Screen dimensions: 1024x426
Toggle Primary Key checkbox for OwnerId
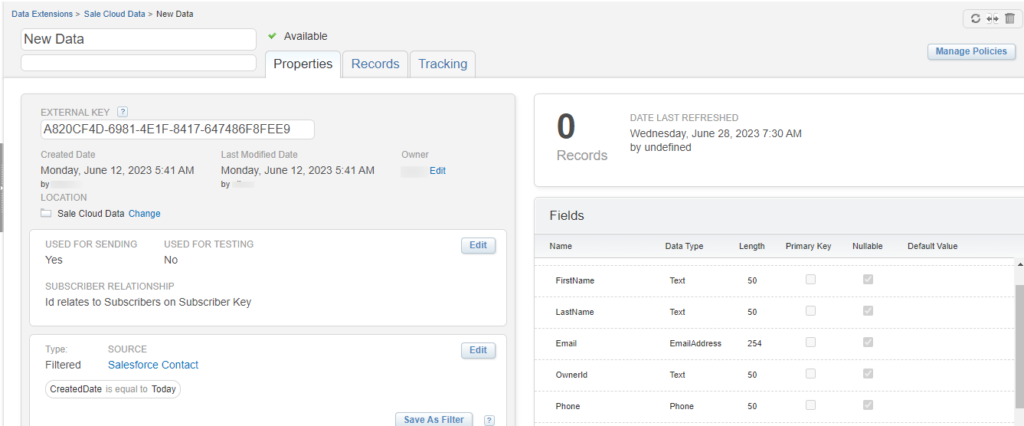point(810,373)
